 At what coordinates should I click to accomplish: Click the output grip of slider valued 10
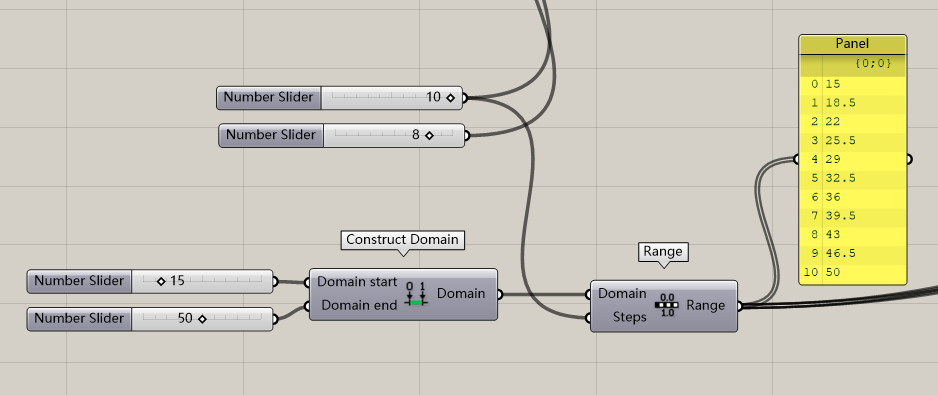point(464,98)
